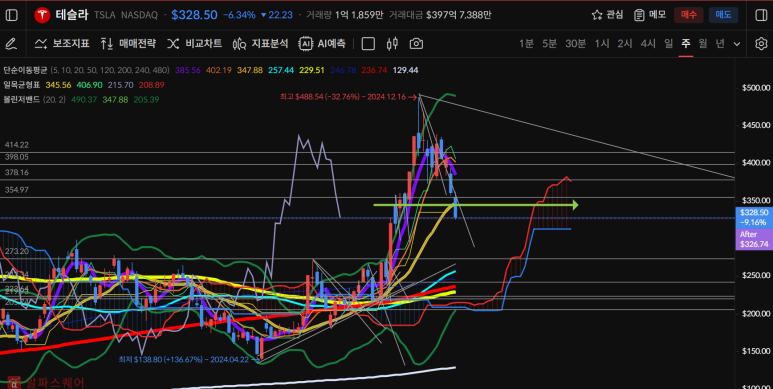Toggle the right sidebar panel icon
Viewport: 773px width, 389px height.
coord(761,15)
